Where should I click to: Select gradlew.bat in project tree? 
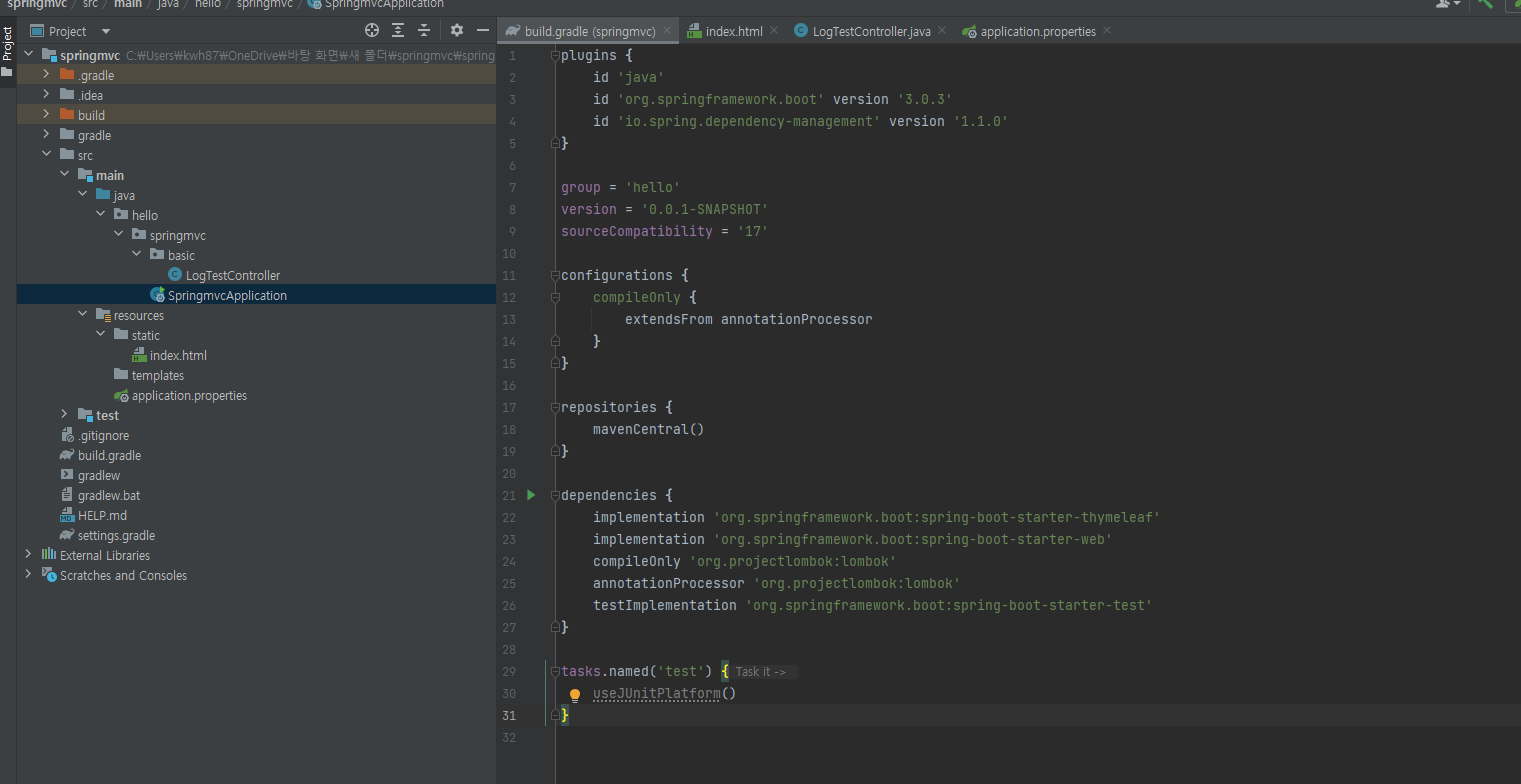point(109,495)
